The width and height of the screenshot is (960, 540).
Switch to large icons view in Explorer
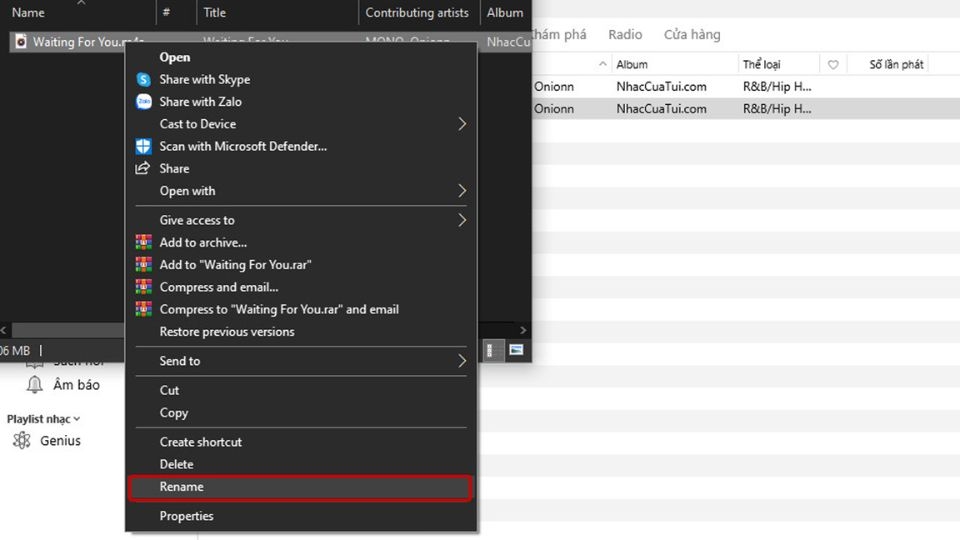coord(516,350)
